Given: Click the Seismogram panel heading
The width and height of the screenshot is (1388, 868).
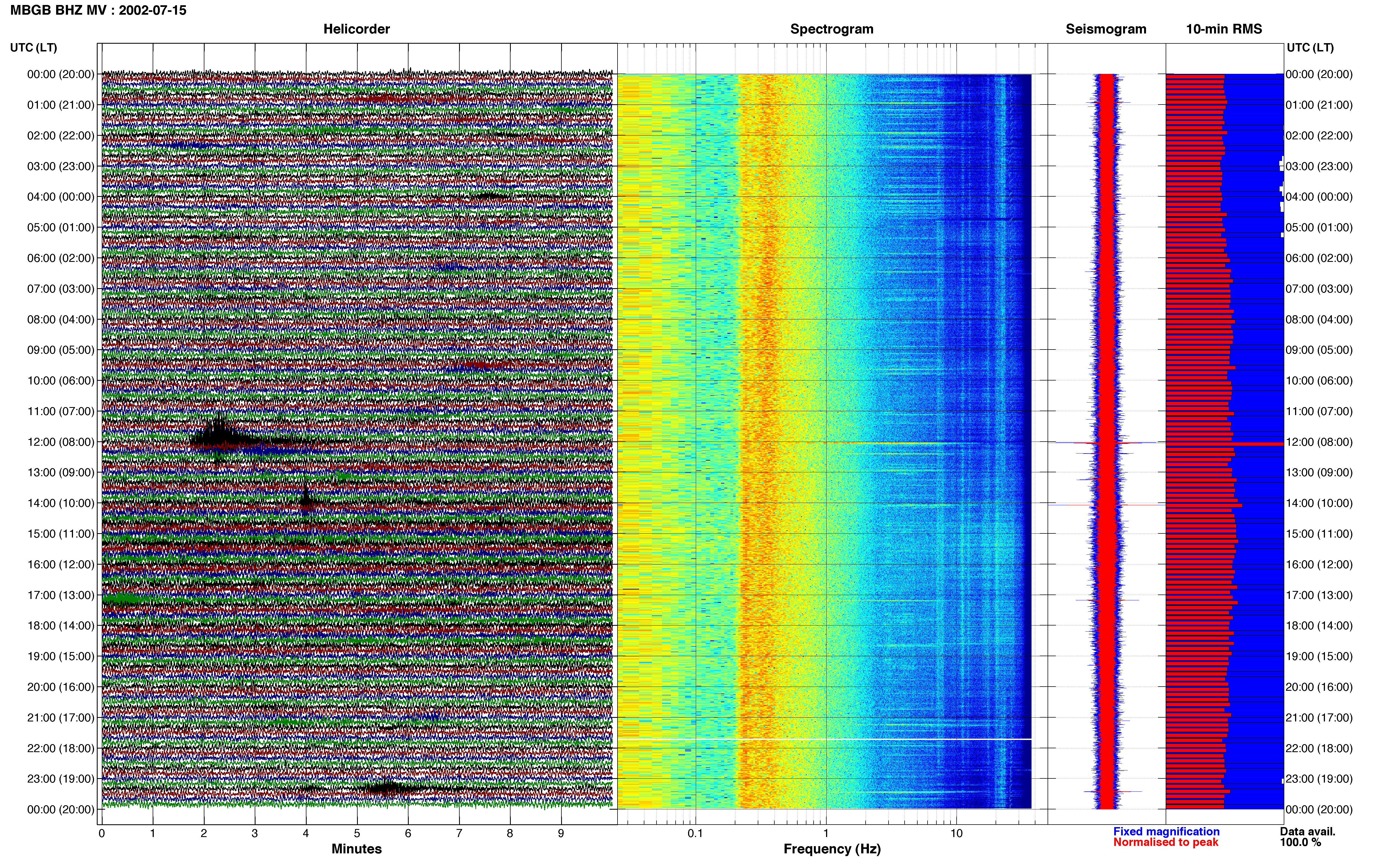Looking at the screenshot, I should click(x=1106, y=29).
